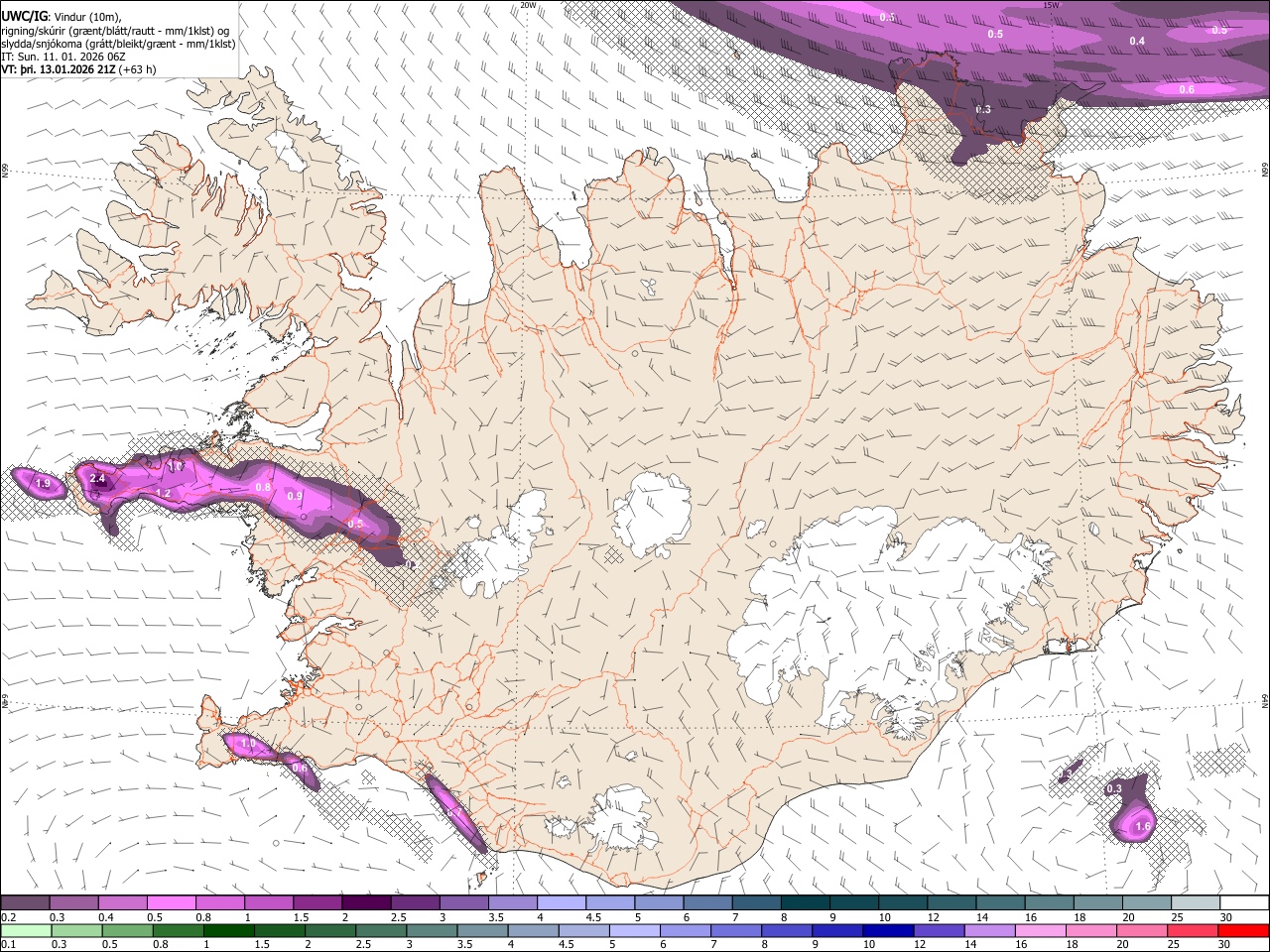
Task: Click the pale green bottom-row swatch between 0.1 and 0.3
Action: tap(26, 930)
